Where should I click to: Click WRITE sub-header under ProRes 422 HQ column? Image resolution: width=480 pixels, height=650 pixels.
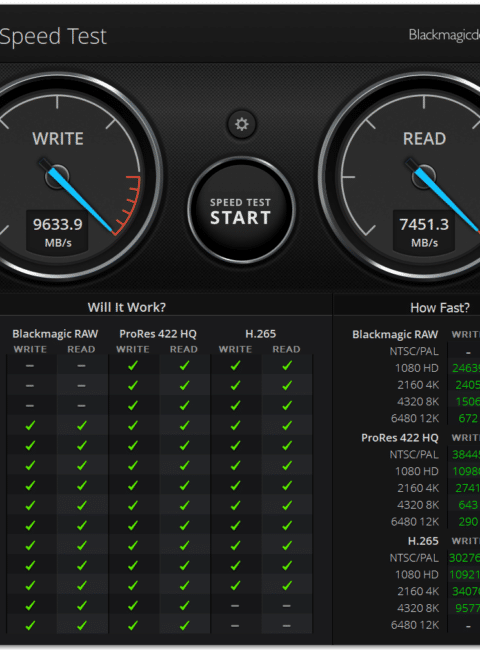point(133,349)
